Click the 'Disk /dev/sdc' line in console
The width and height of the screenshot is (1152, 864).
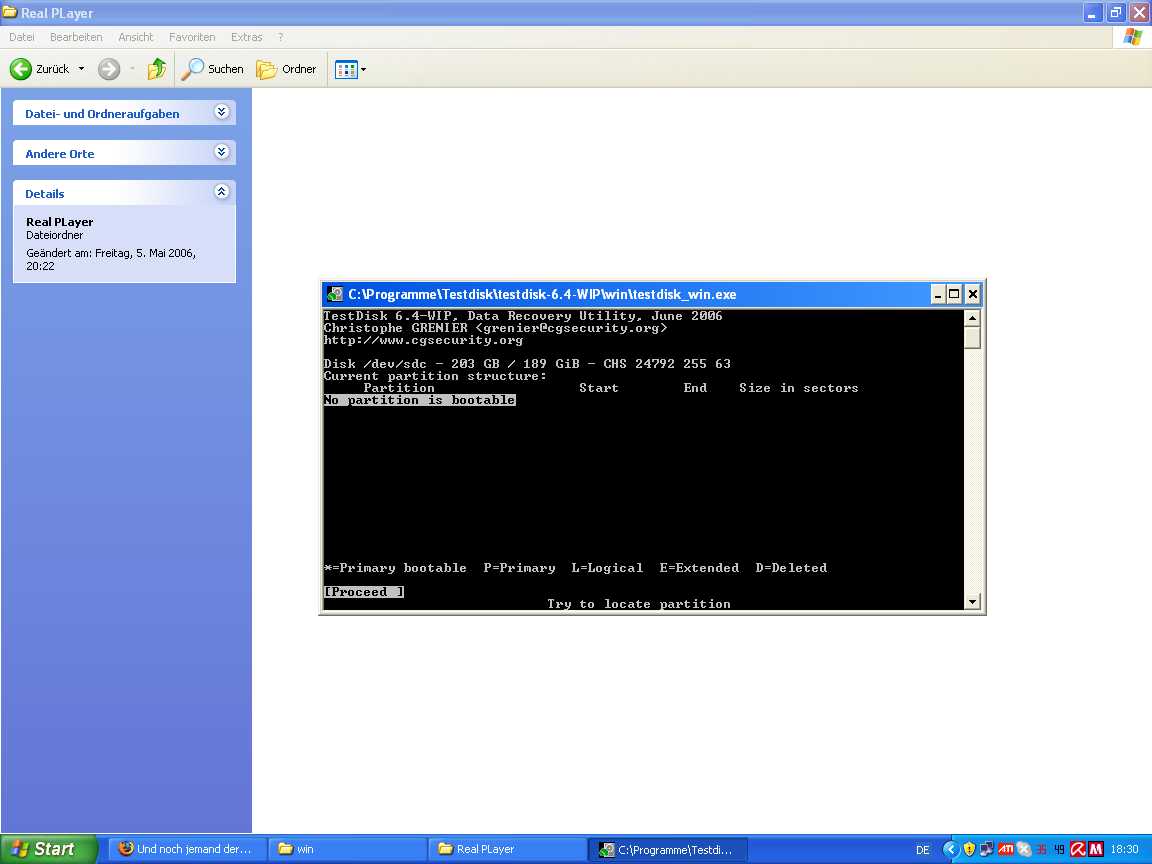(x=527, y=364)
